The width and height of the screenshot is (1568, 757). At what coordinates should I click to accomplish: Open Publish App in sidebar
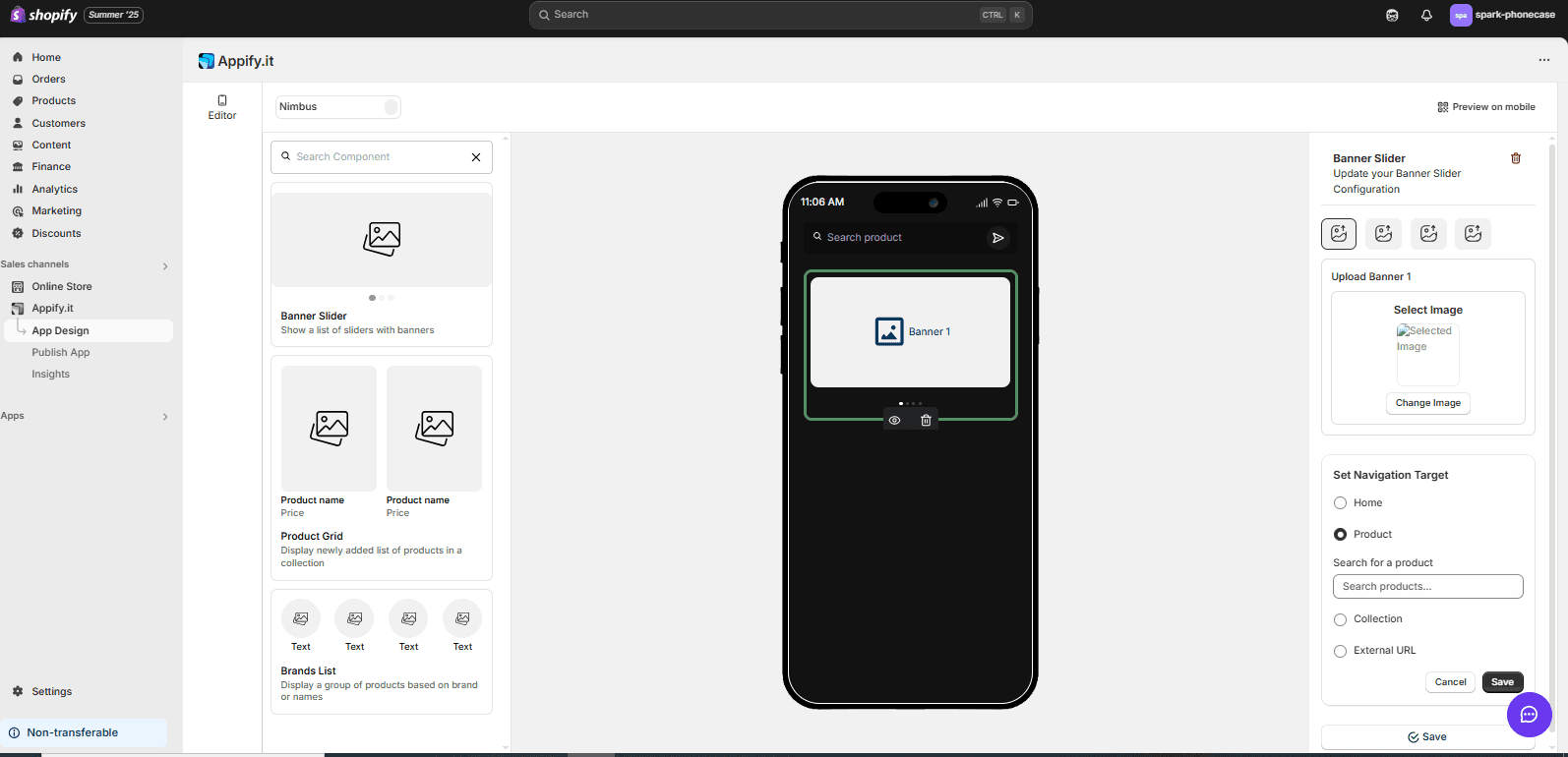coord(61,353)
